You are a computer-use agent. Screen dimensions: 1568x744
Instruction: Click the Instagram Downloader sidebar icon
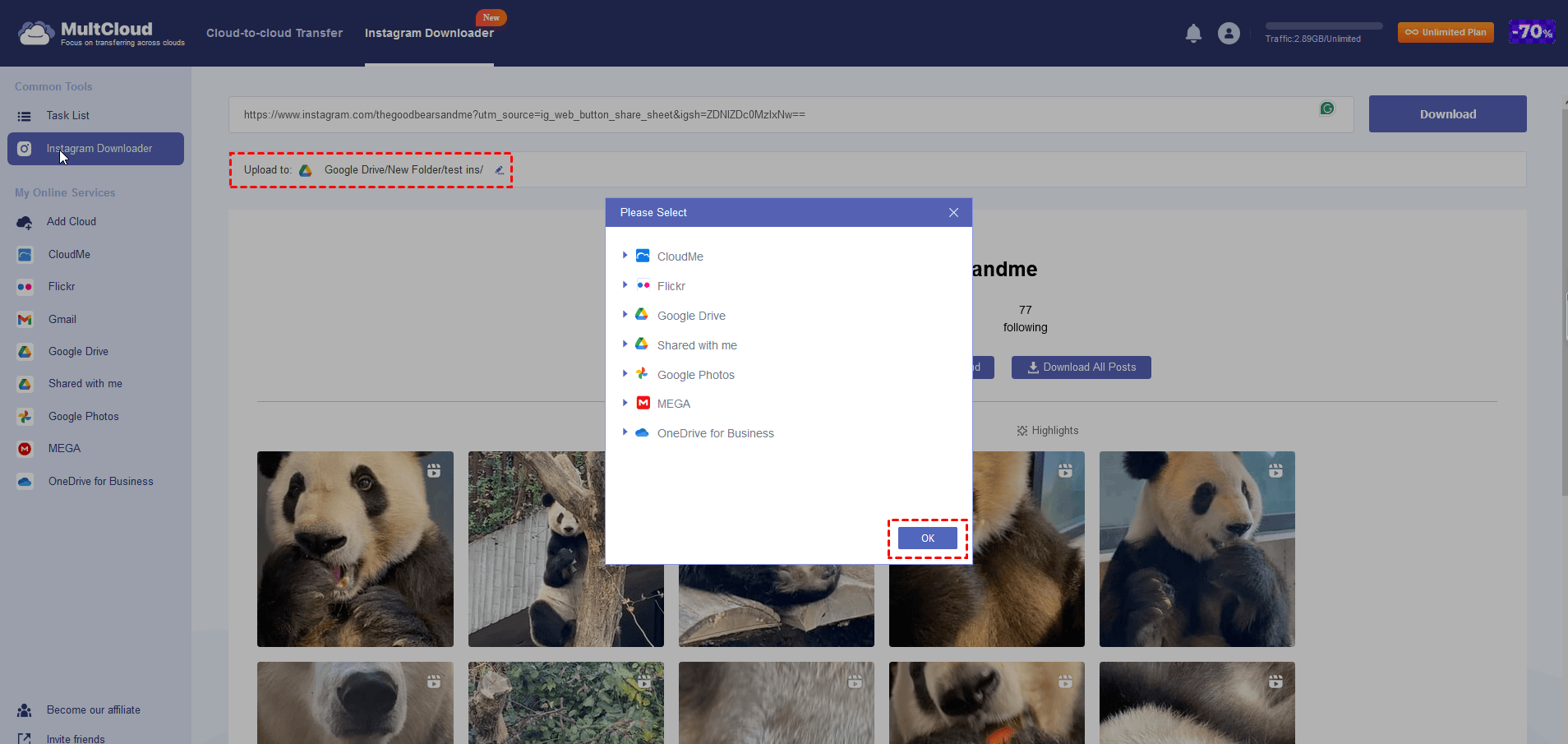coord(25,149)
